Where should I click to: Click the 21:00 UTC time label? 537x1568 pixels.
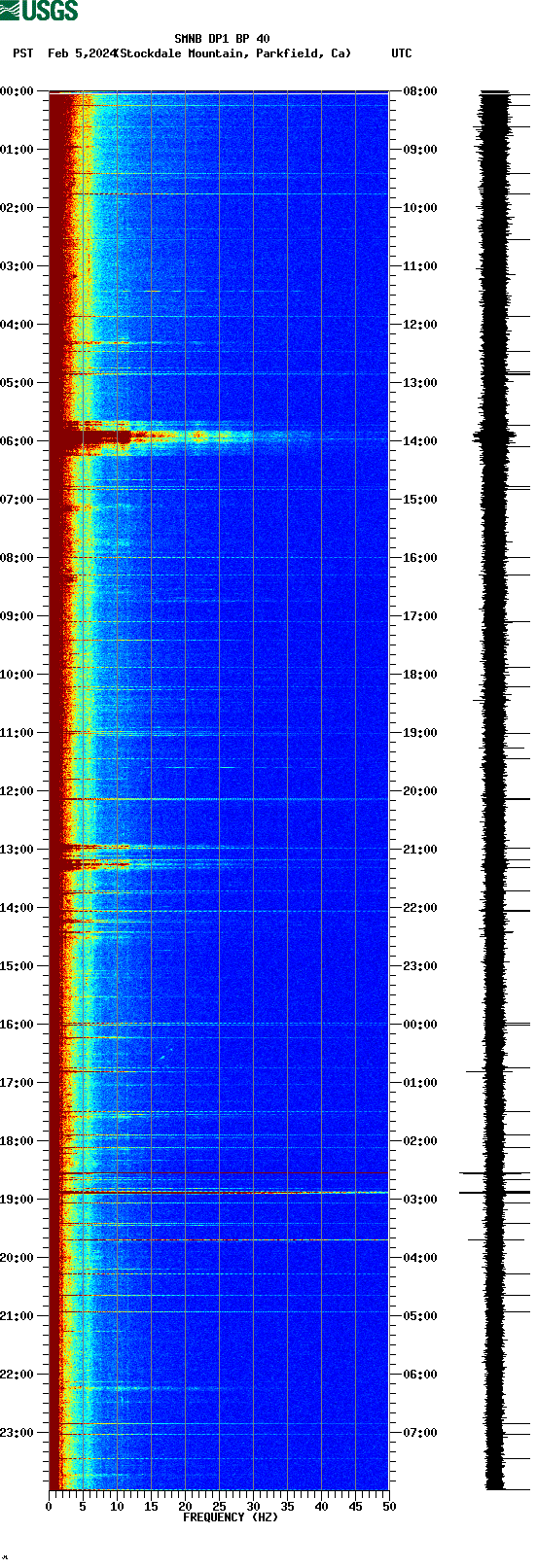click(419, 850)
